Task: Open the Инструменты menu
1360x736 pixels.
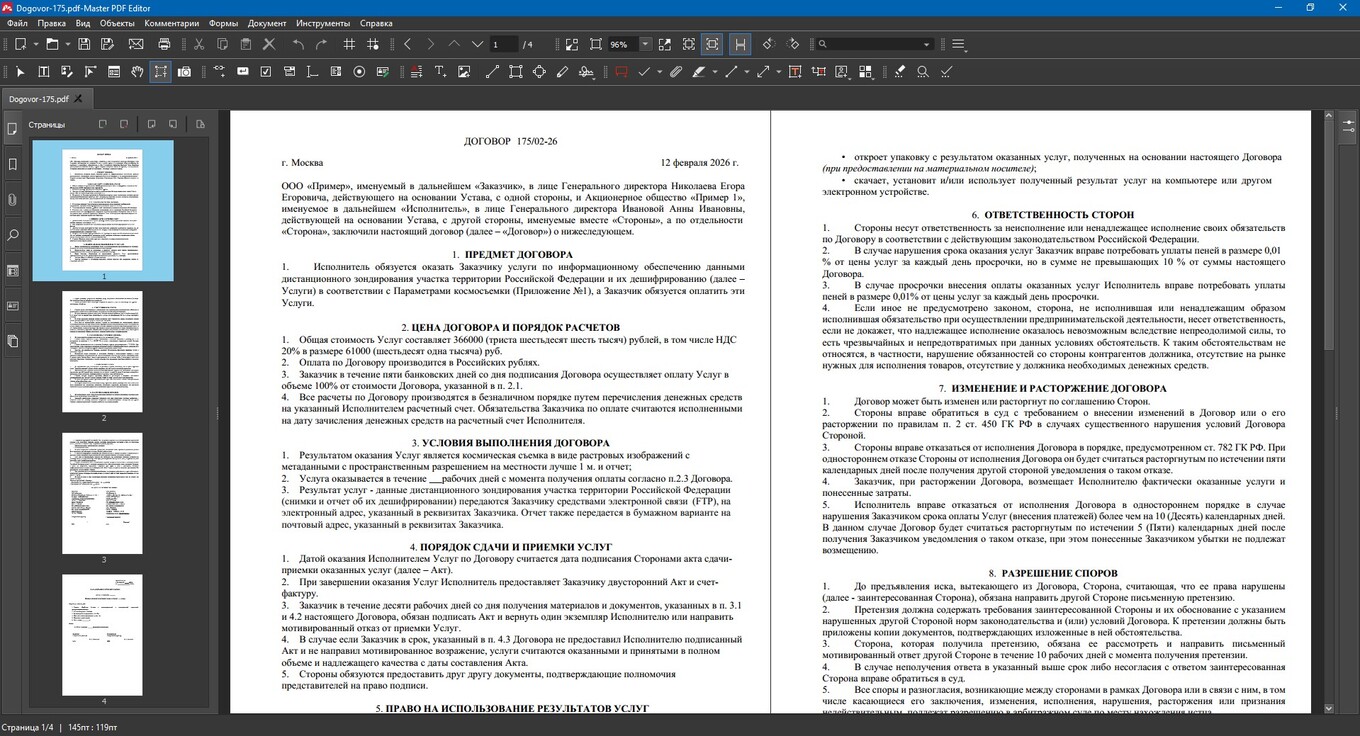Action: click(x=322, y=23)
